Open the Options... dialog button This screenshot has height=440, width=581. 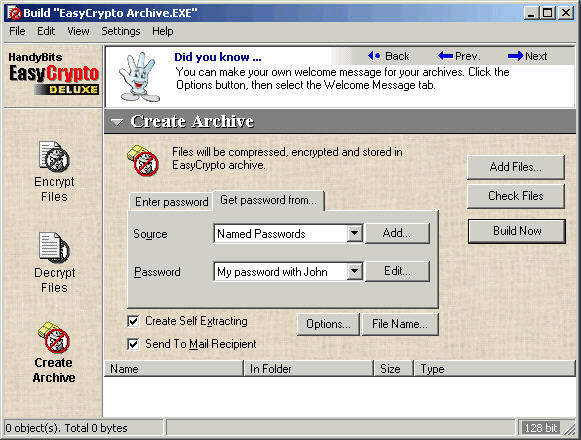(328, 324)
